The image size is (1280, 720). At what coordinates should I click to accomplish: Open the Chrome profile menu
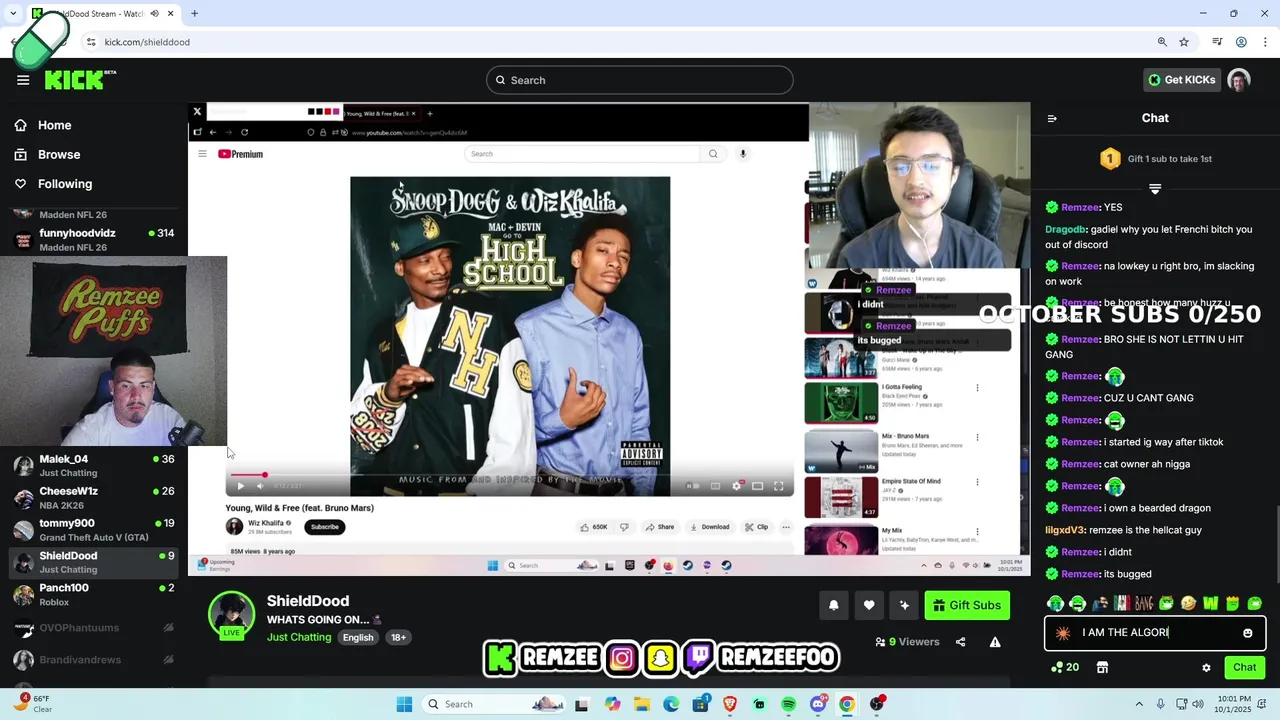click(1241, 42)
